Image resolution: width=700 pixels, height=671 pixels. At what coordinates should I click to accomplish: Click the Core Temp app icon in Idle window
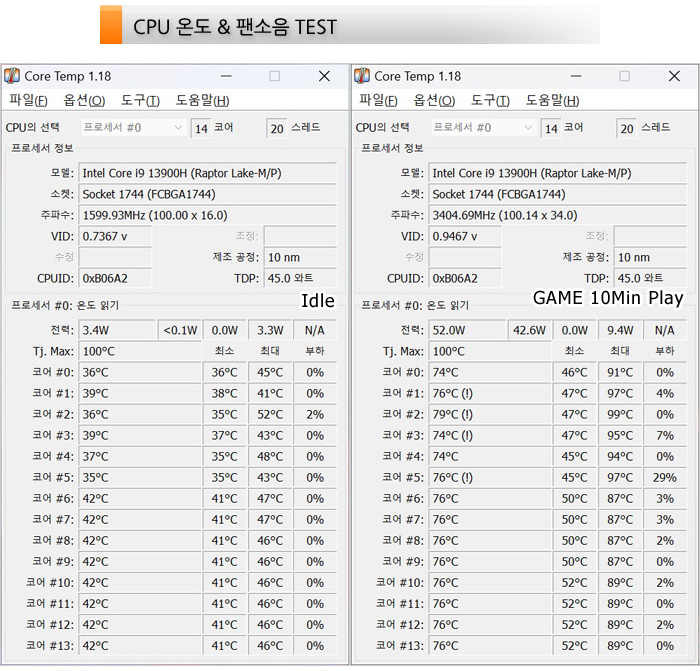[12, 76]
